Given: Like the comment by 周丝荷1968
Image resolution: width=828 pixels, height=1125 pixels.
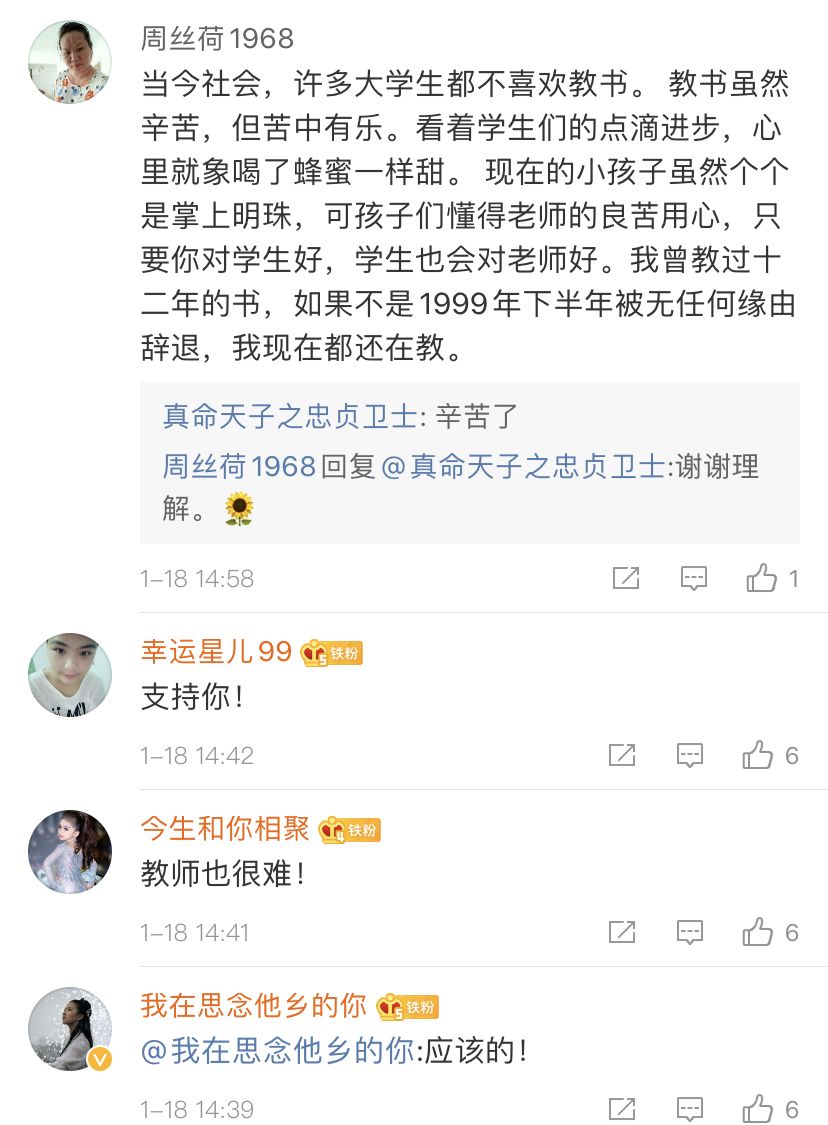Looking at the screenshot, I should [x=762, y=578].
